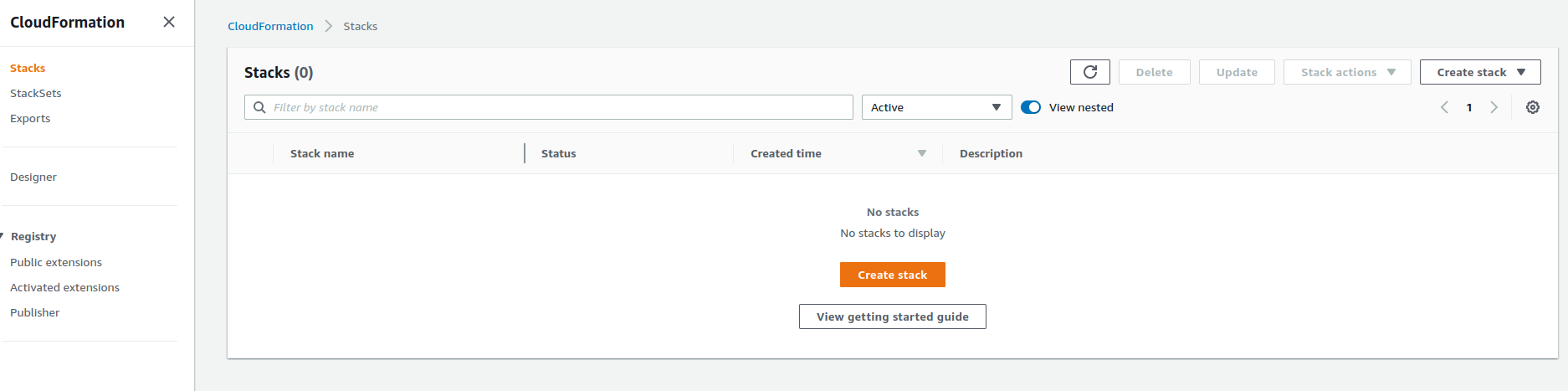The image size is (1568, 391).
Task: Click the CloudFormation breadcrumb link
Action: [270, 26]
